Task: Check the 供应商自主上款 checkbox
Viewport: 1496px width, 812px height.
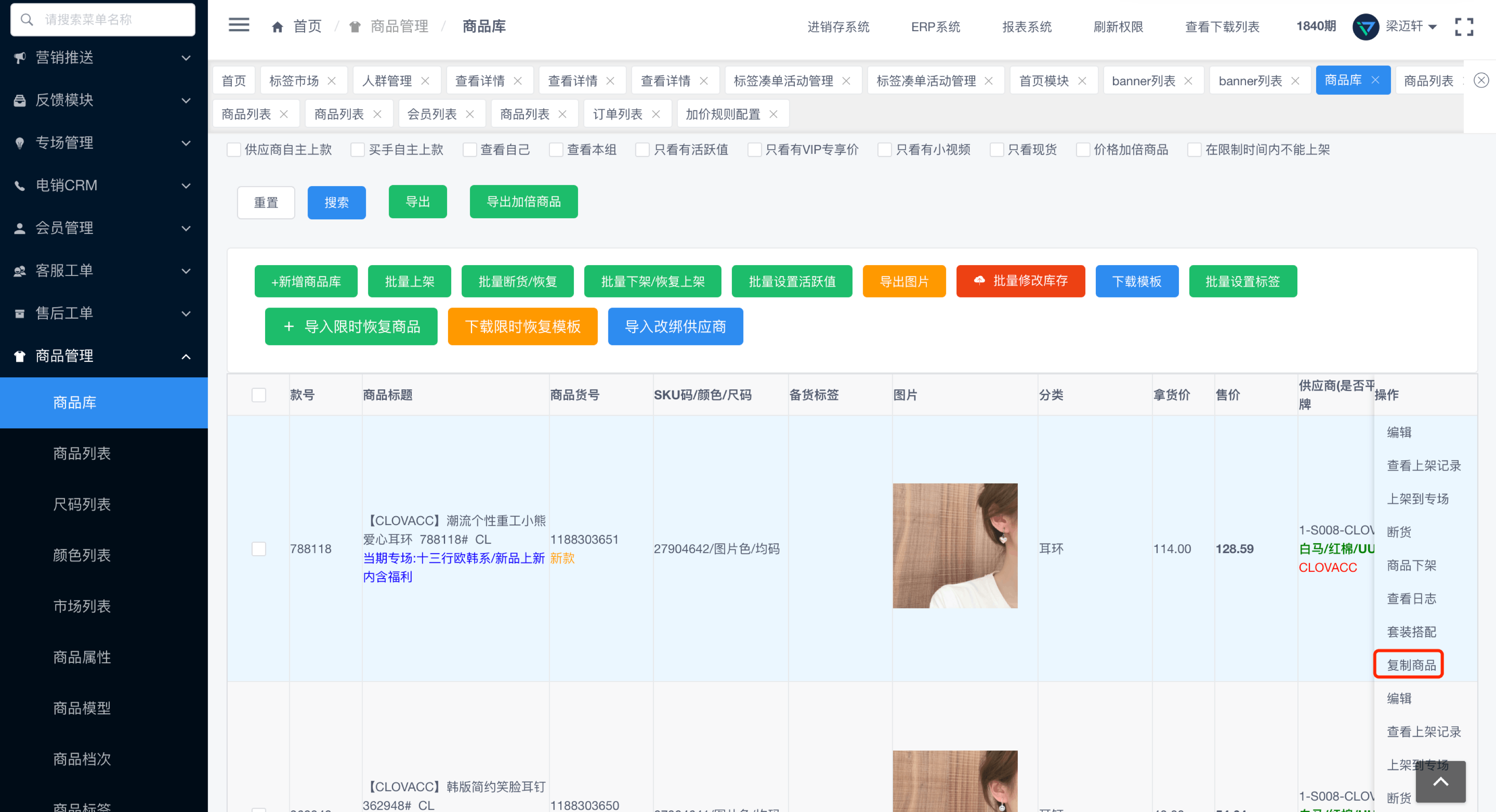Action: click(x=234, y=150)
